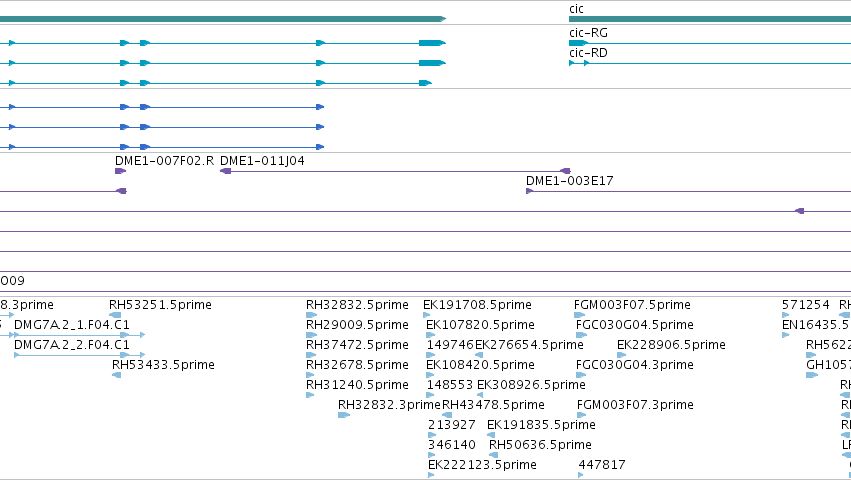Click the DME1-007F02.R purple arrow glyph
Viewport: 851px width, 480px height.
pyautogui.click(x=120, y=171)
